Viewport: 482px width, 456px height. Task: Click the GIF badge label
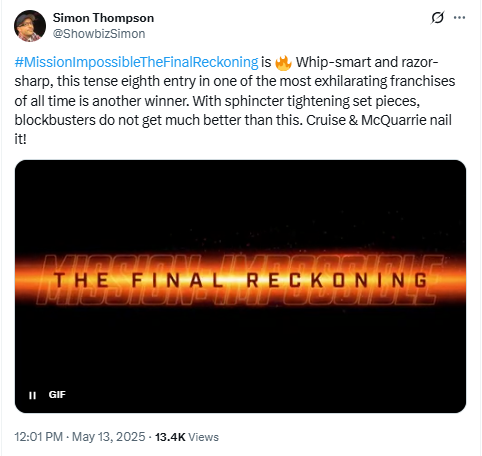point(57,395)
